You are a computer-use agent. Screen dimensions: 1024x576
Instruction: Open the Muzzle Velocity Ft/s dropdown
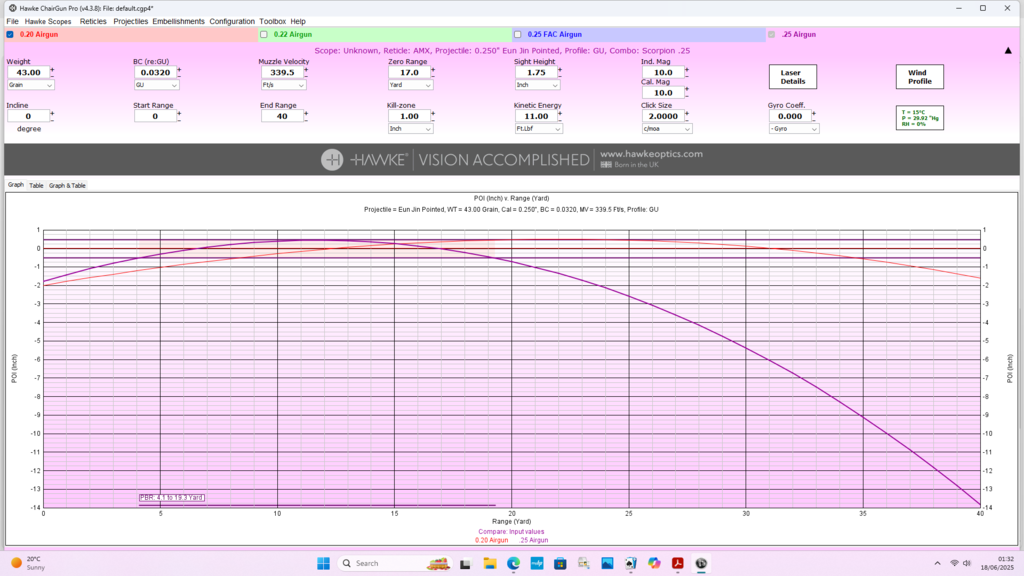pyautogui.click(x=283, y=85)
